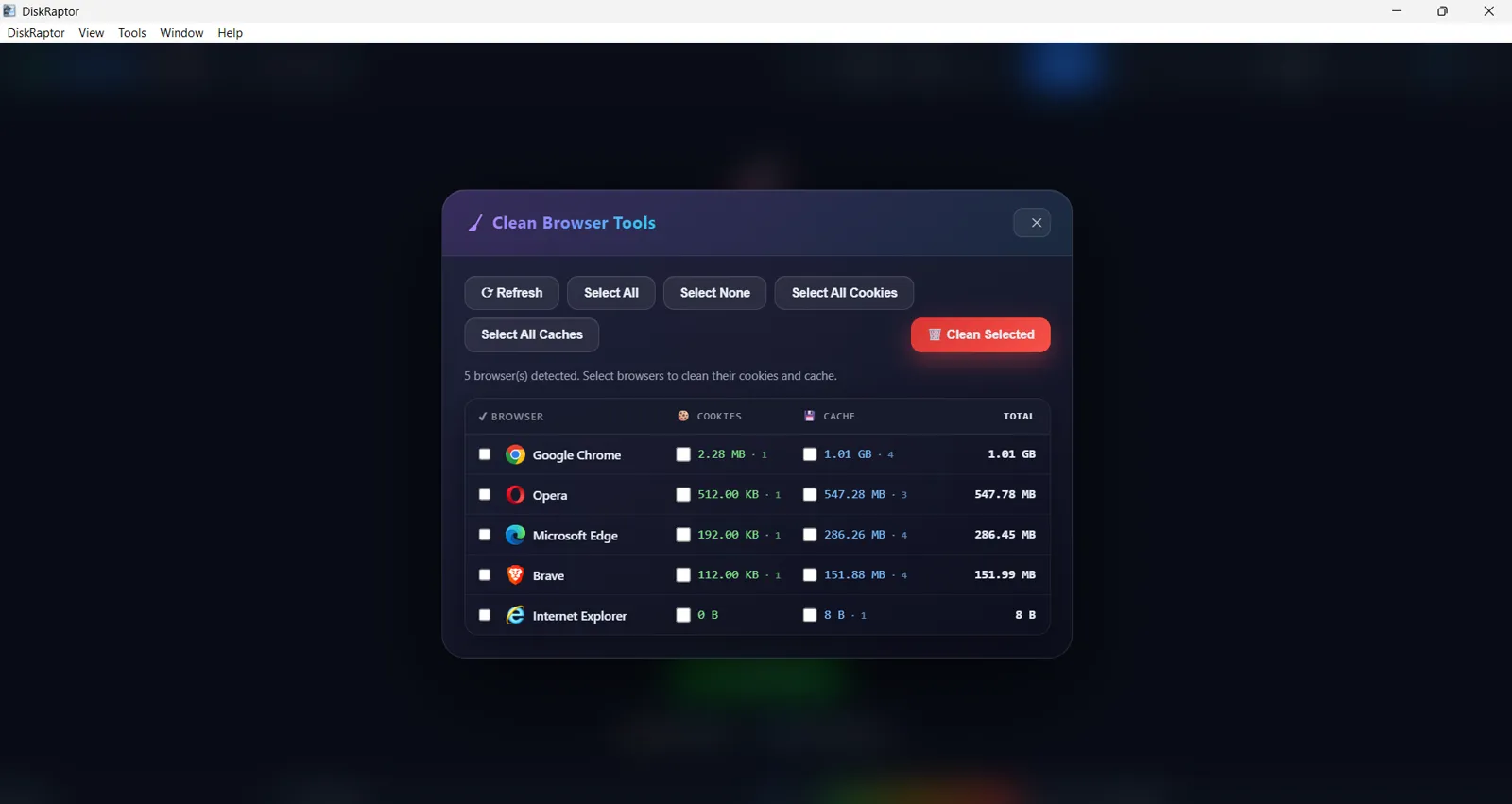This screenshot has height=804, width=1512.
Task: Check Internet Explorer cache 8 B checkbox
Action: tap(810, 615)
